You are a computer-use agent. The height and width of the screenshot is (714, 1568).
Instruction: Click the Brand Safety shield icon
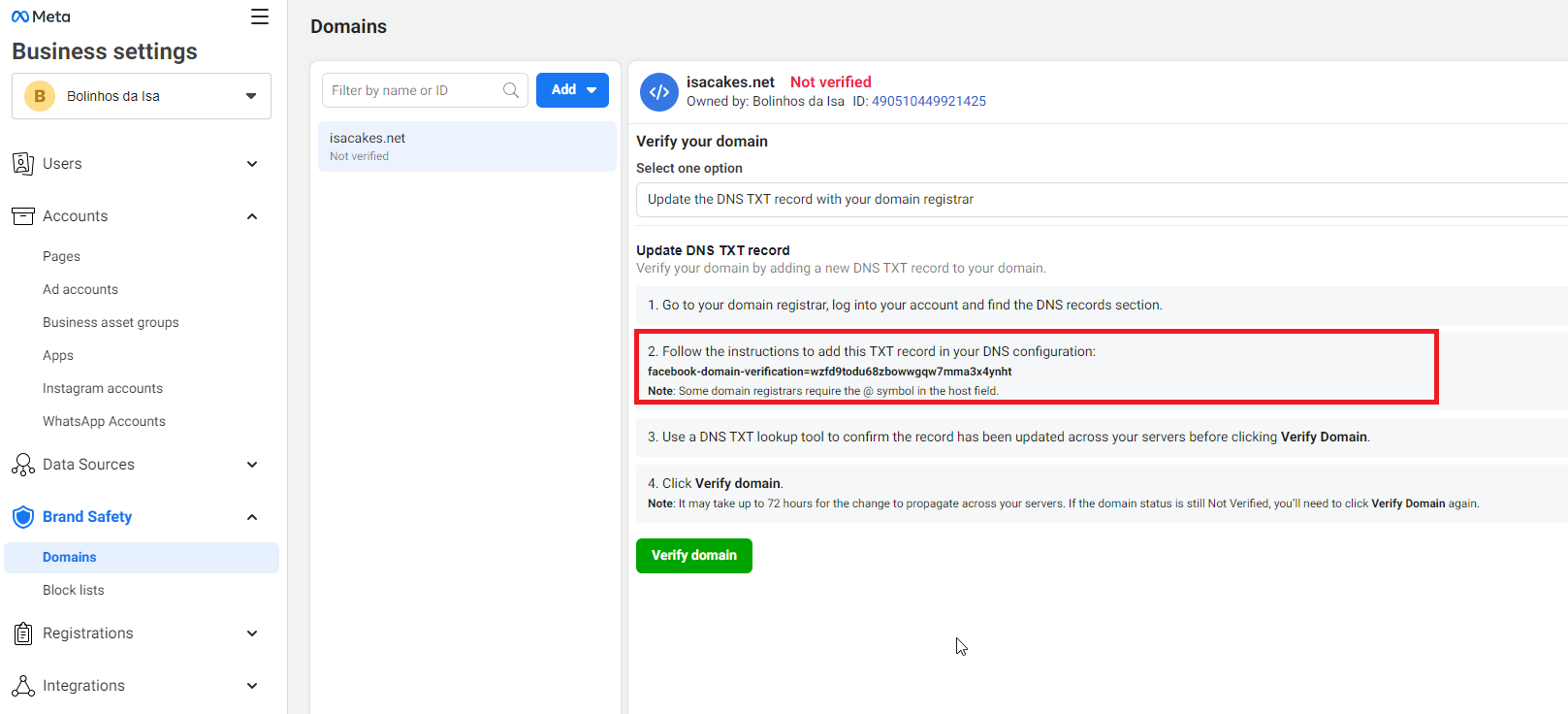(x=23, y=517)
